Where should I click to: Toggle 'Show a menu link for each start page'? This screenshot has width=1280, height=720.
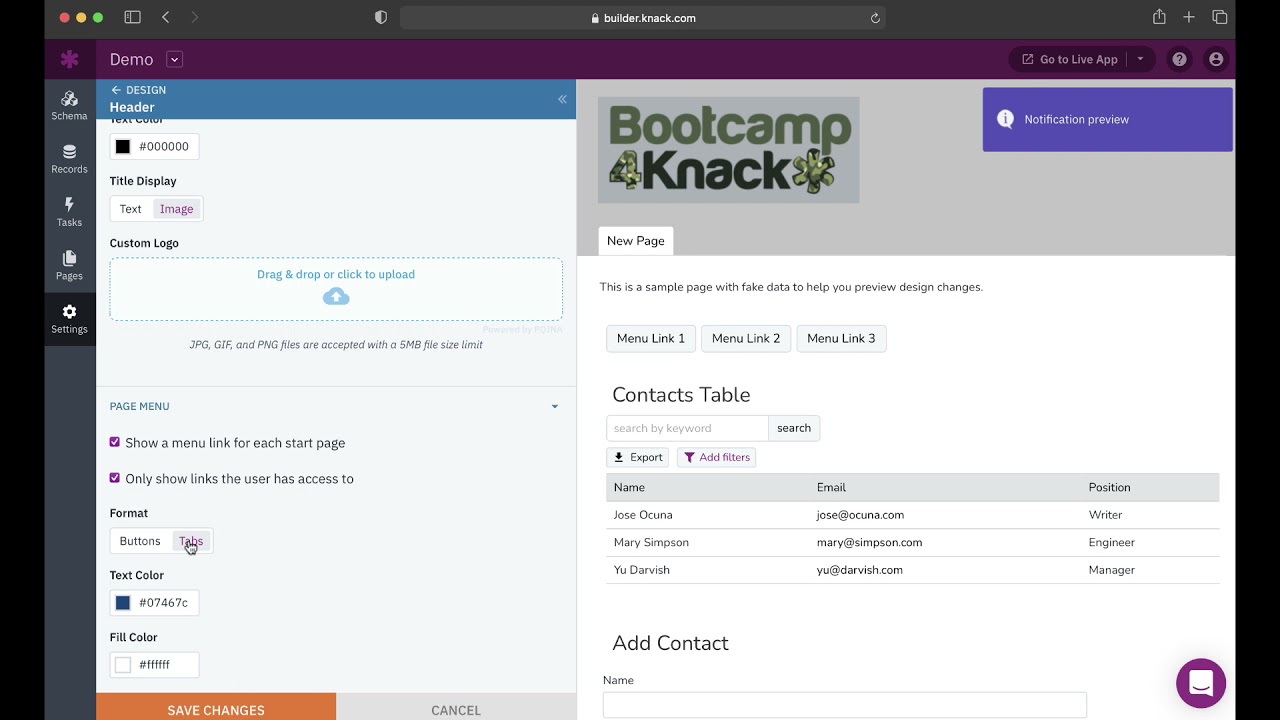click(x=115, y=442)
